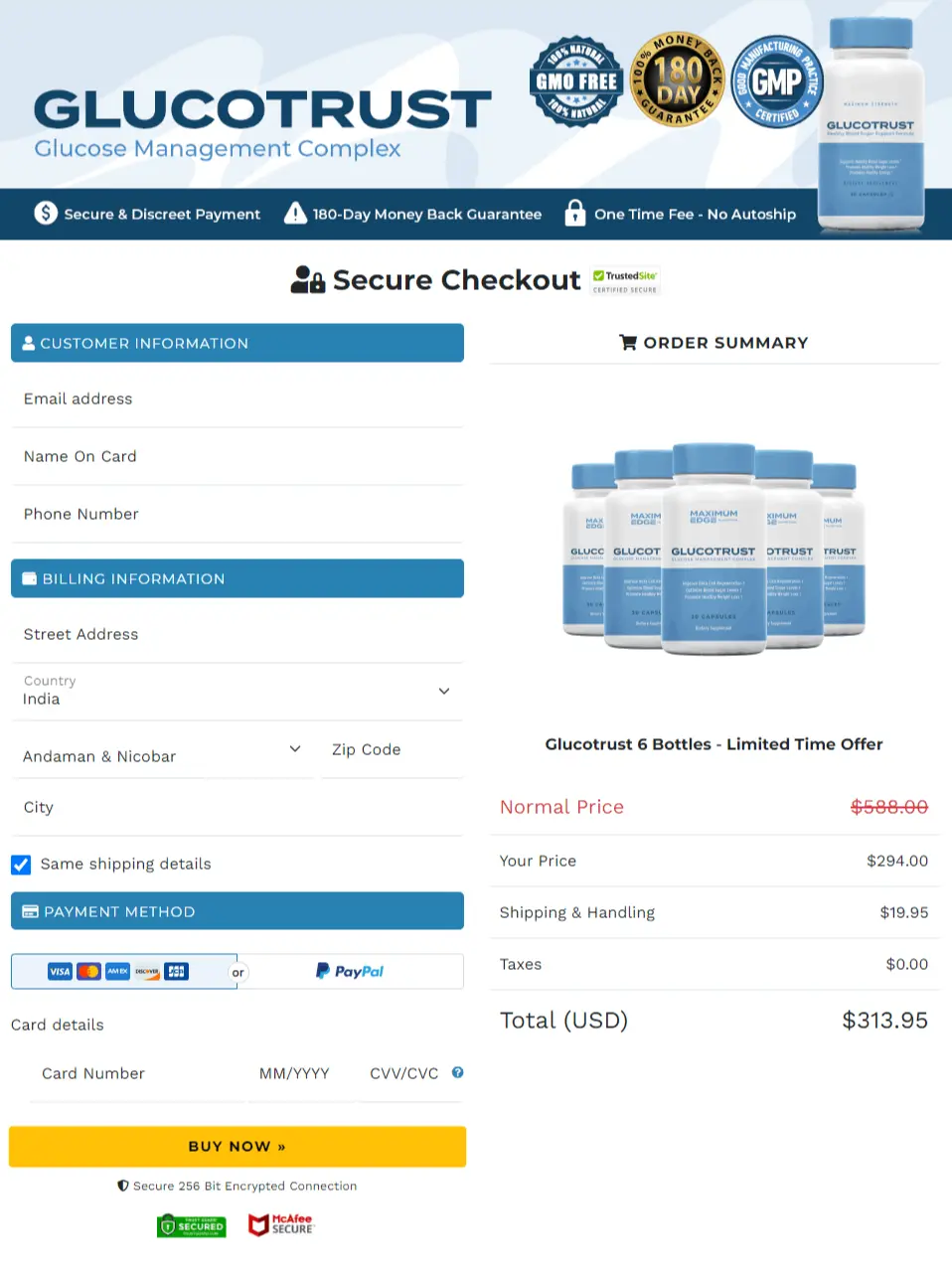Viewport: 952px width, 1271px height.
Task: Click the TrustedSite certified secure seal
Action: tap(624, 279)
